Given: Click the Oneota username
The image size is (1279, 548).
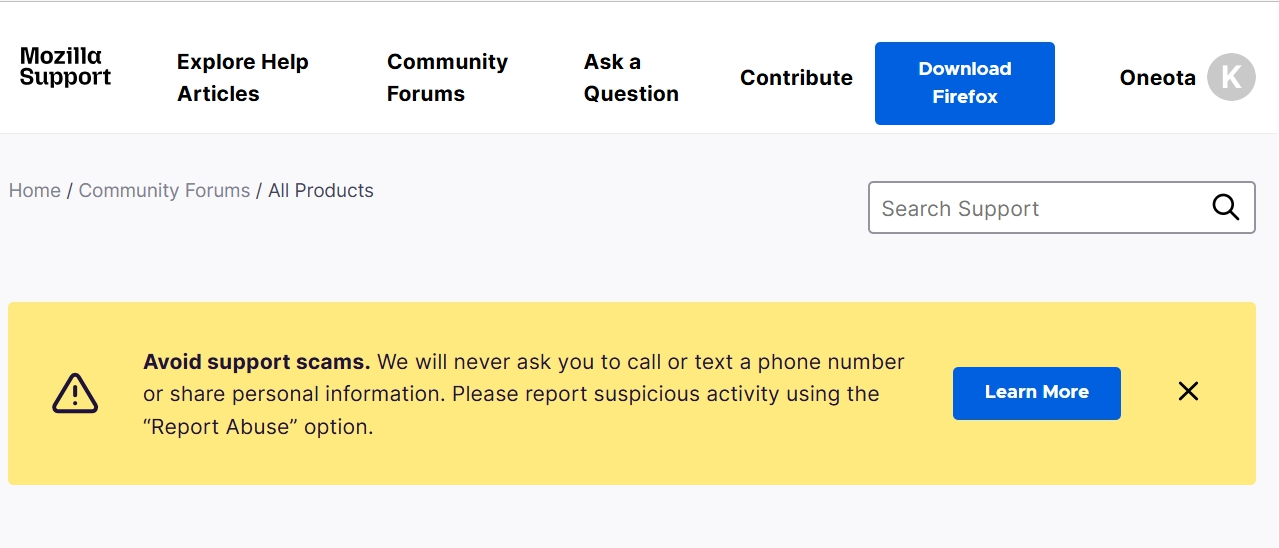Looking at the screenshot, I should [1157, 78].
